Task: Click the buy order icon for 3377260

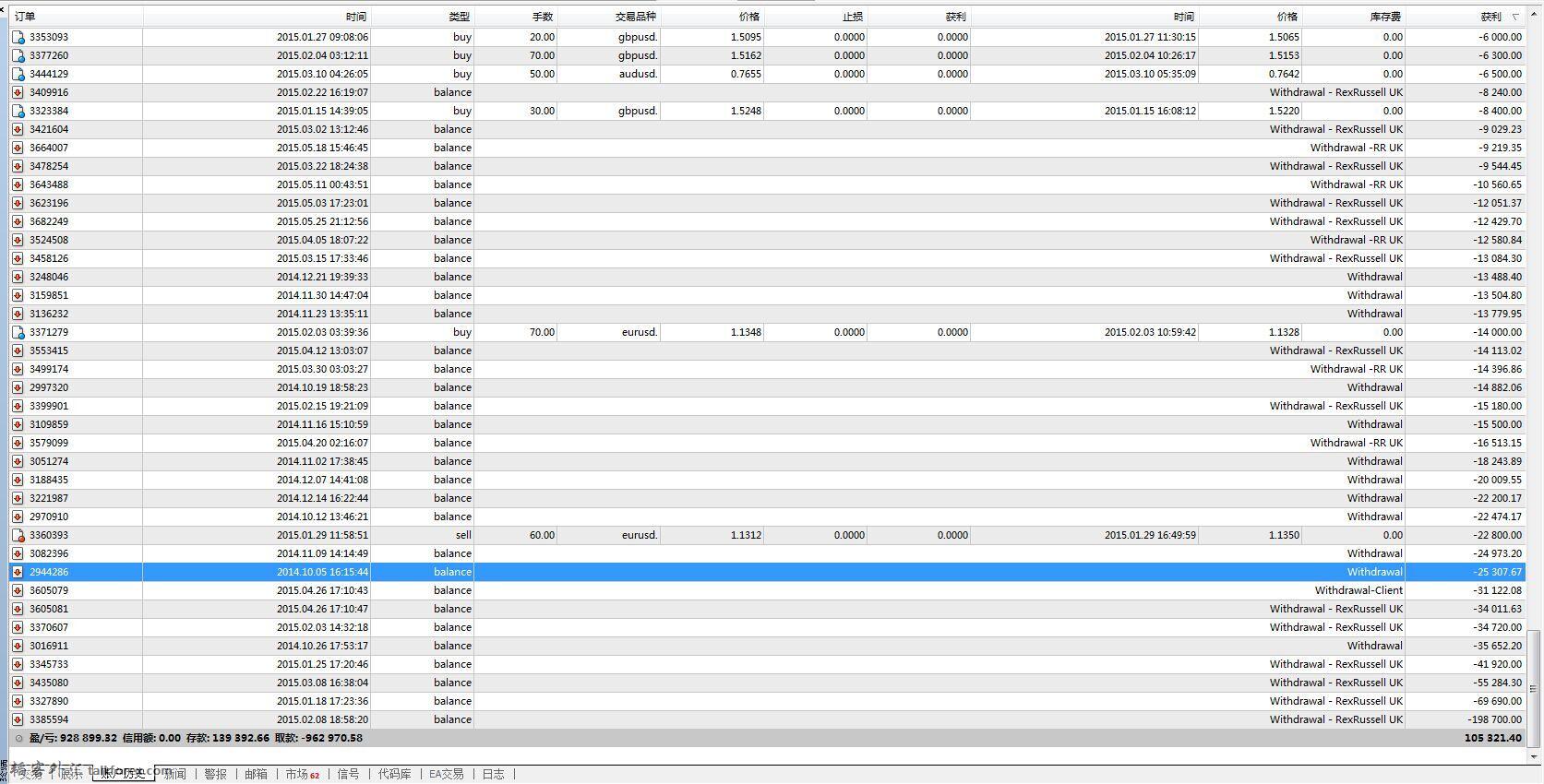Action: (18, 55)
